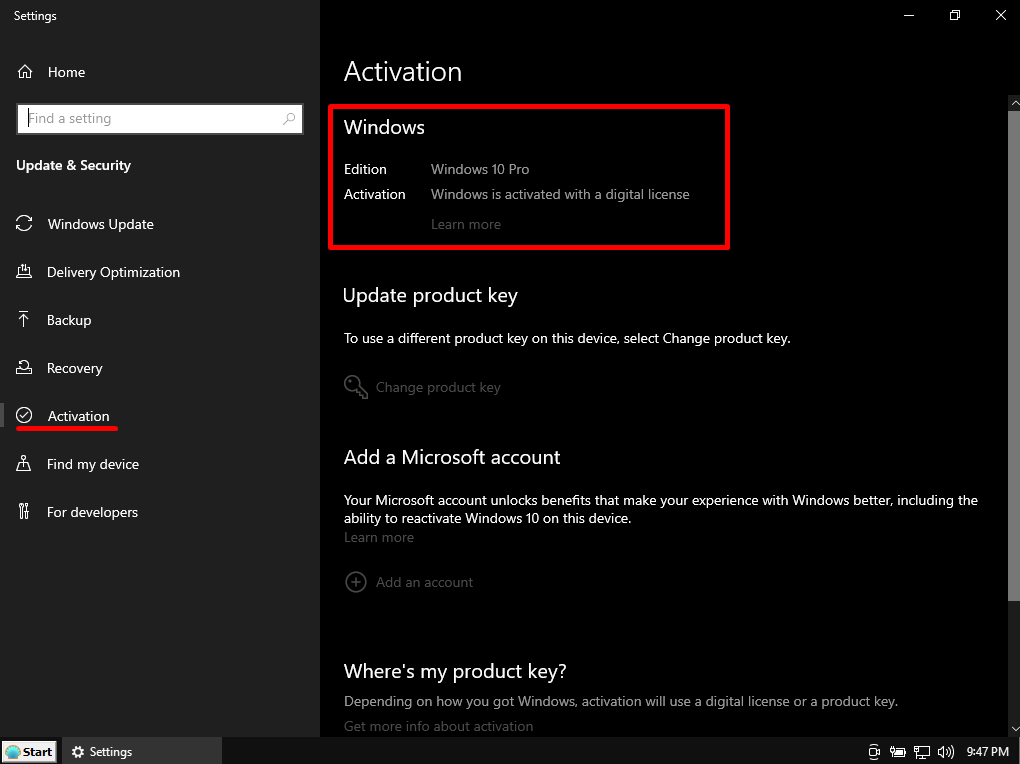Click the 'Update product key' heading
The height and width of the screenshot is (764, 1020).
(430, 295)
